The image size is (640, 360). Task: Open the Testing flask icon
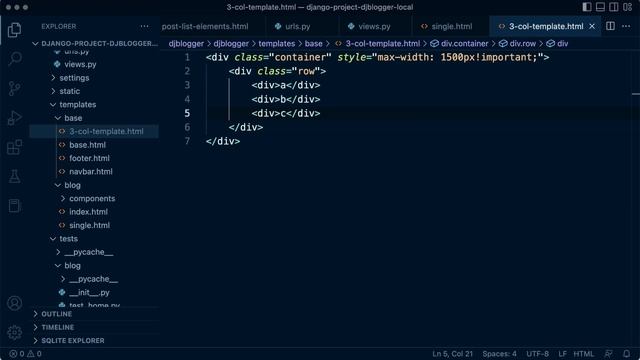click(14, 176)
